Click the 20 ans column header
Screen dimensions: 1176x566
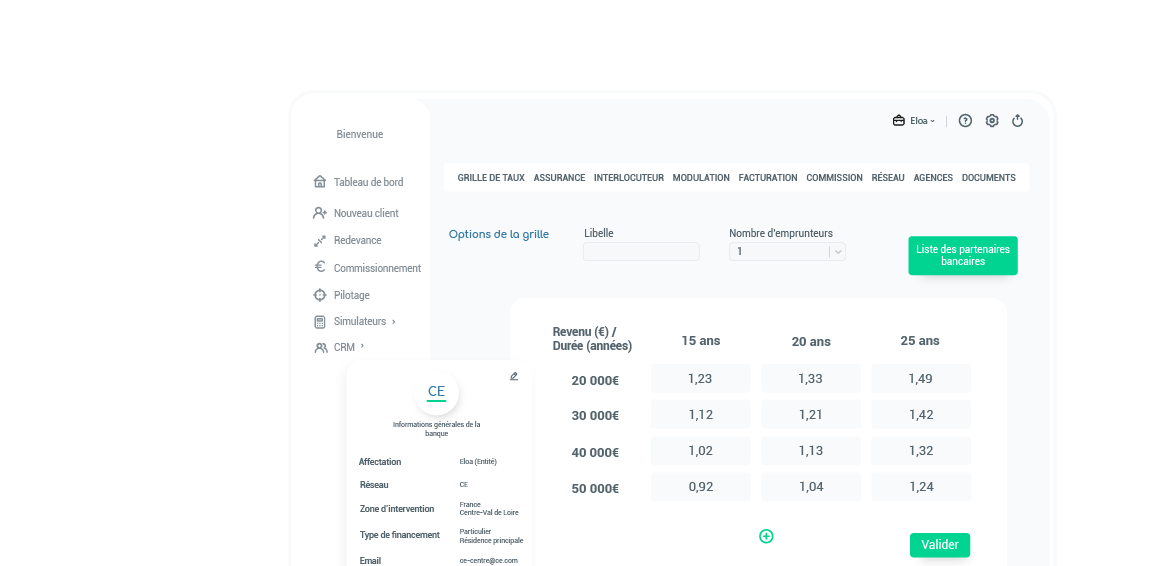pos(811,342)
